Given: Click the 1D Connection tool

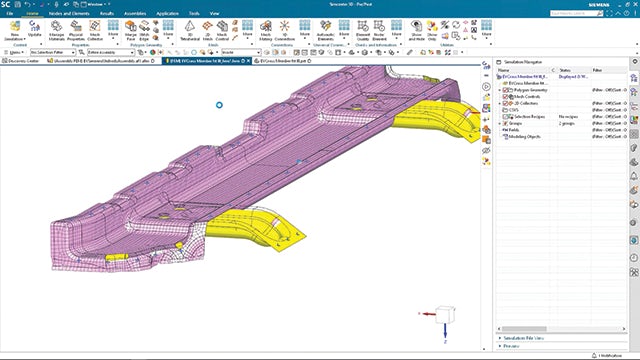Looking at the screenshot, I should [x=284, y=30].
